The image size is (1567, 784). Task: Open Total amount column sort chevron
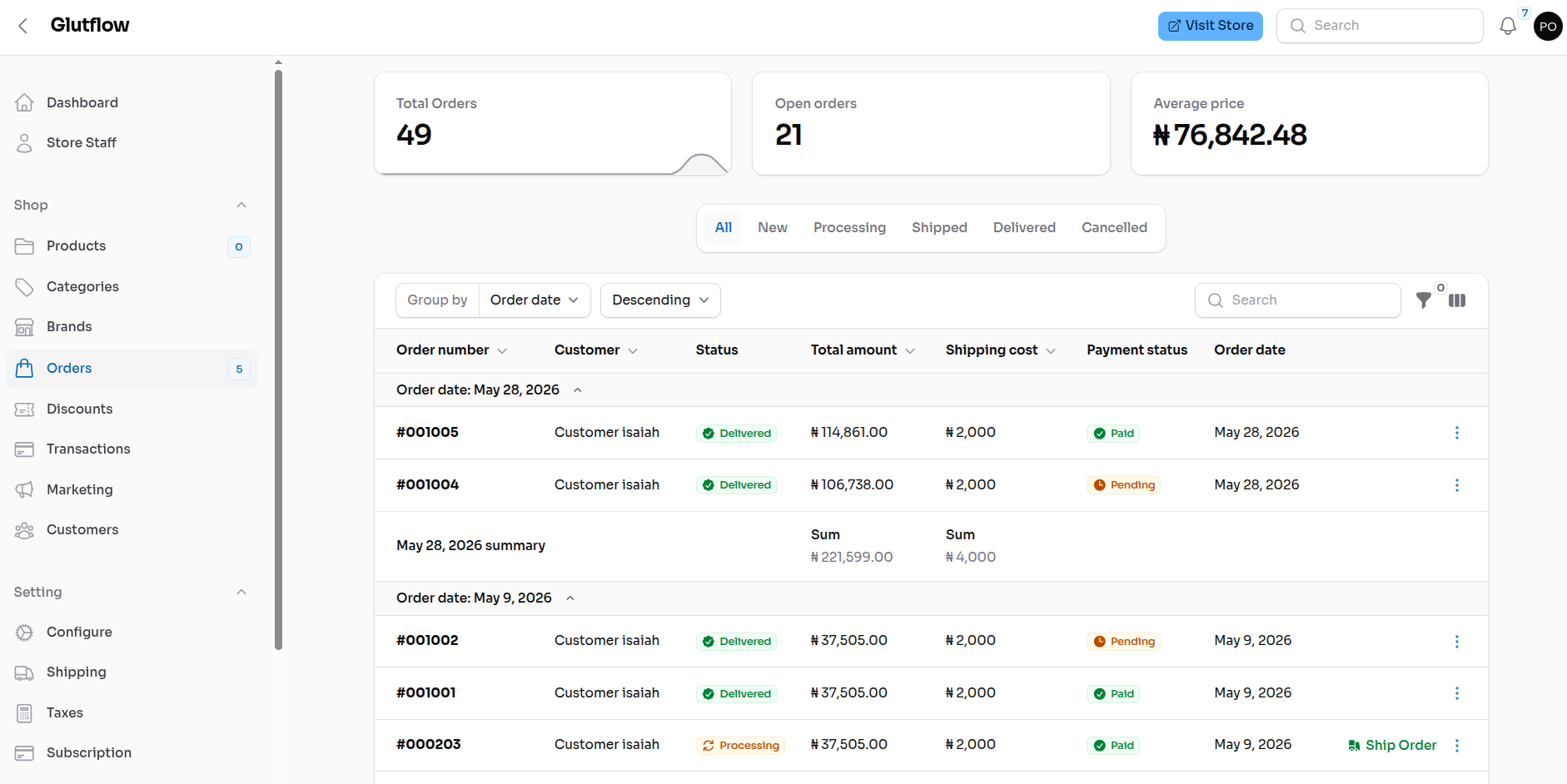point(910,351)
